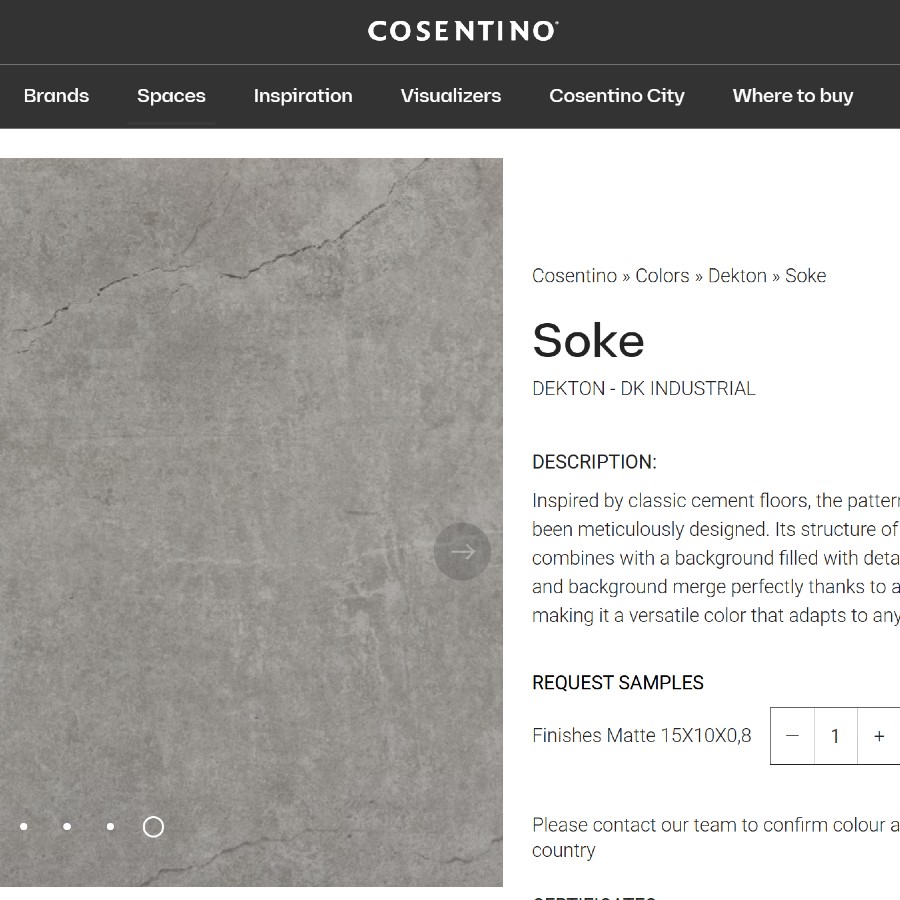Select the first carousel dot
This screenshot has width=900, height=900.
coord(24,827)
